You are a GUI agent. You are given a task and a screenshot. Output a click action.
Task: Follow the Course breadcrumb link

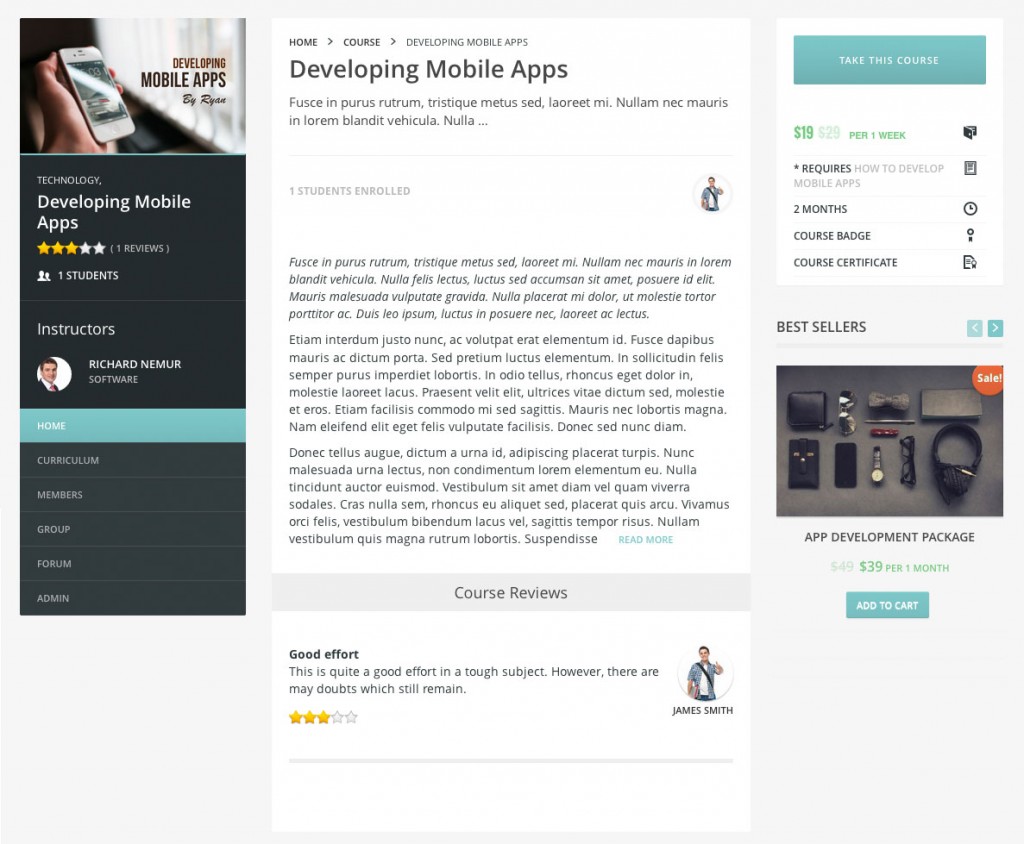(x=361, y=42)
